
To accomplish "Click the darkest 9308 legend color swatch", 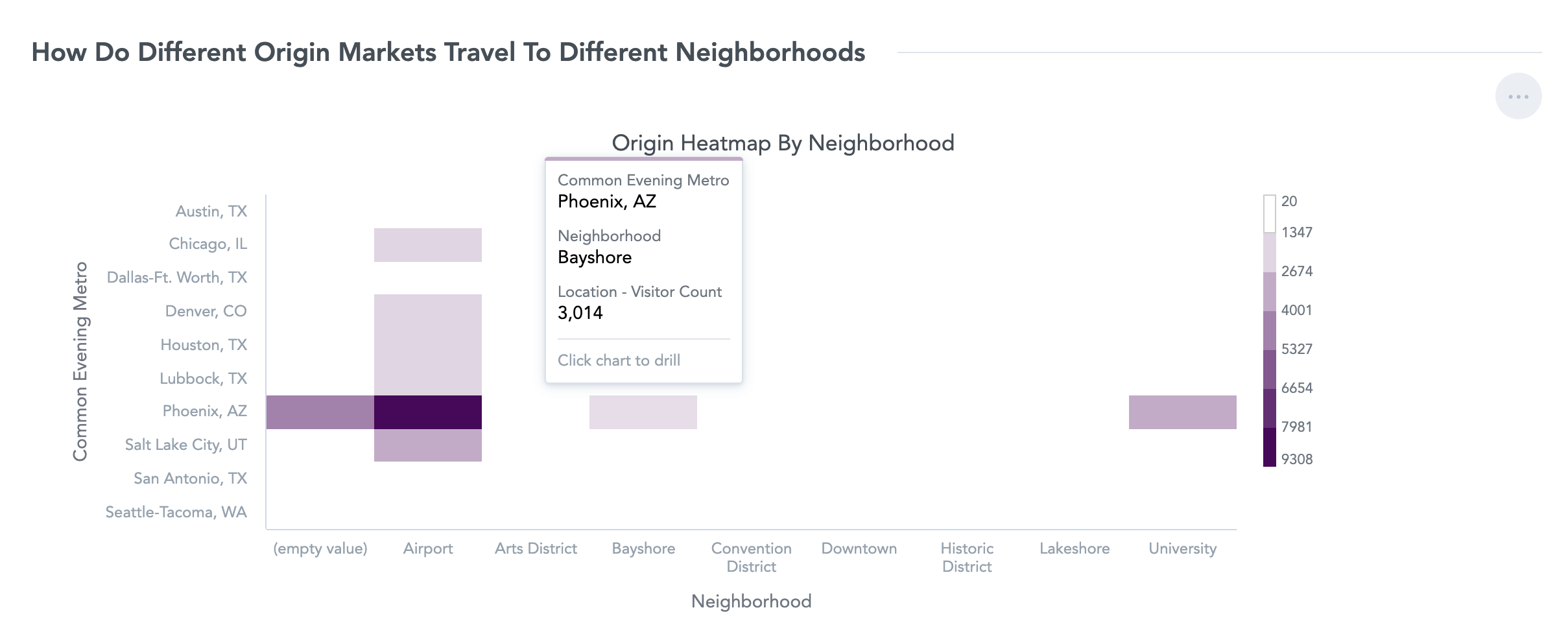I will (x=1270, y=447).
